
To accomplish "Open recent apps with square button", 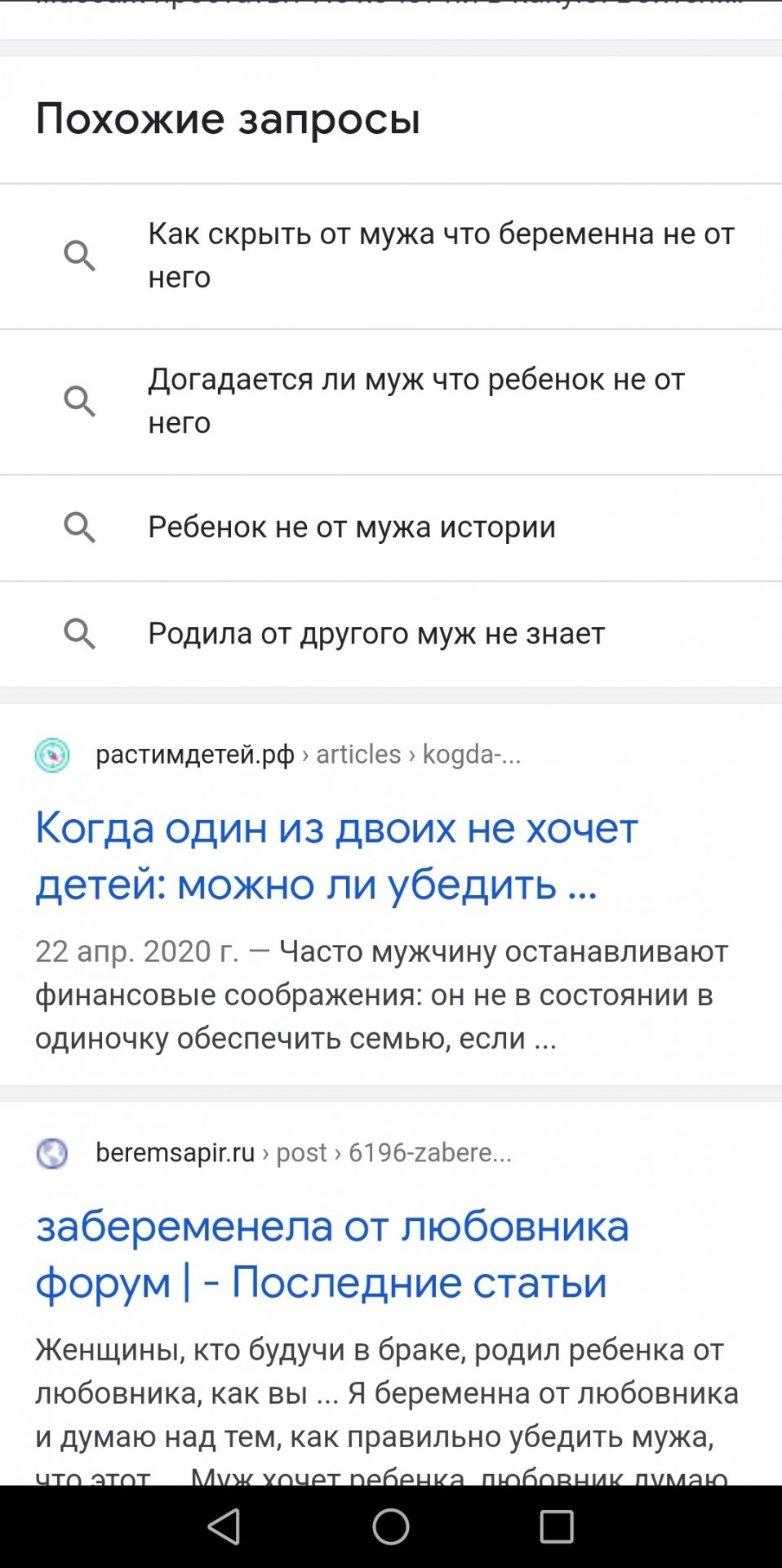I will click(557, 1526).
